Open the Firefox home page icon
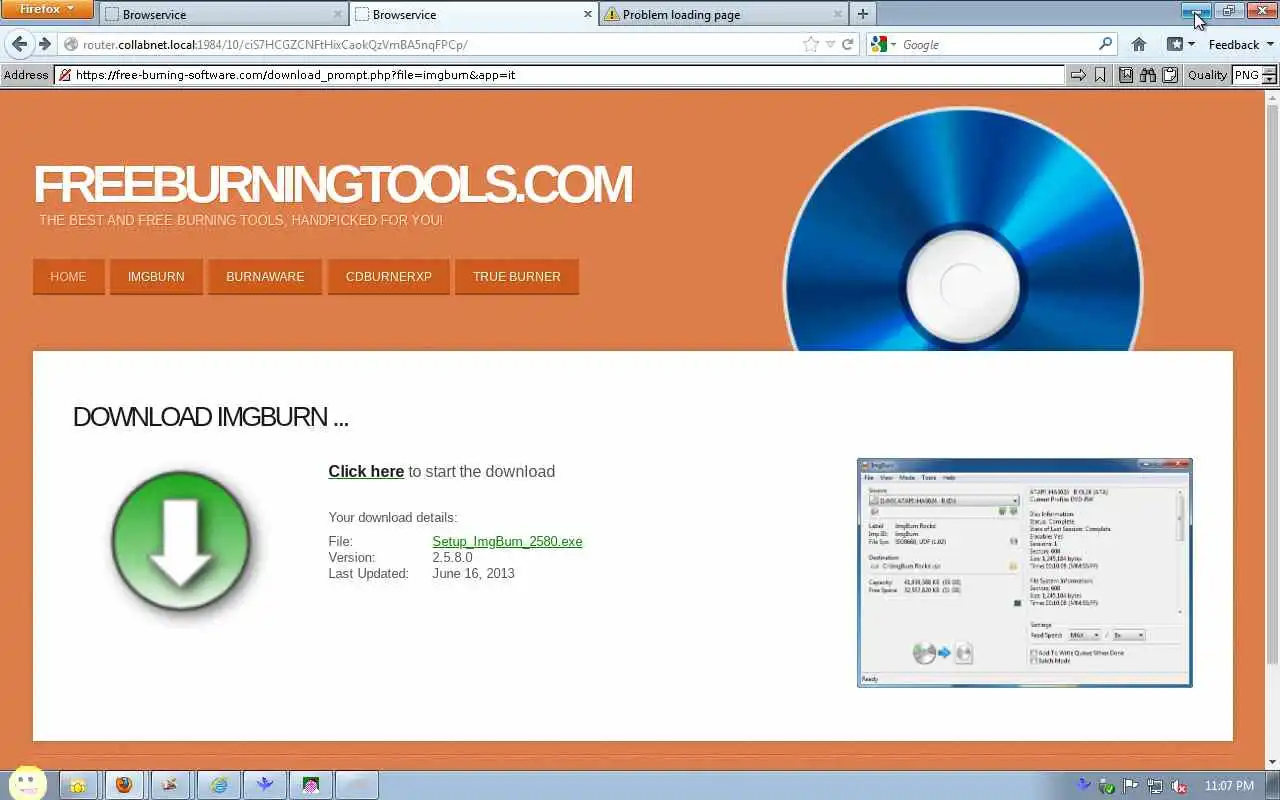Viewport: 1280px width, 800px height. (x=1138, y=44)
